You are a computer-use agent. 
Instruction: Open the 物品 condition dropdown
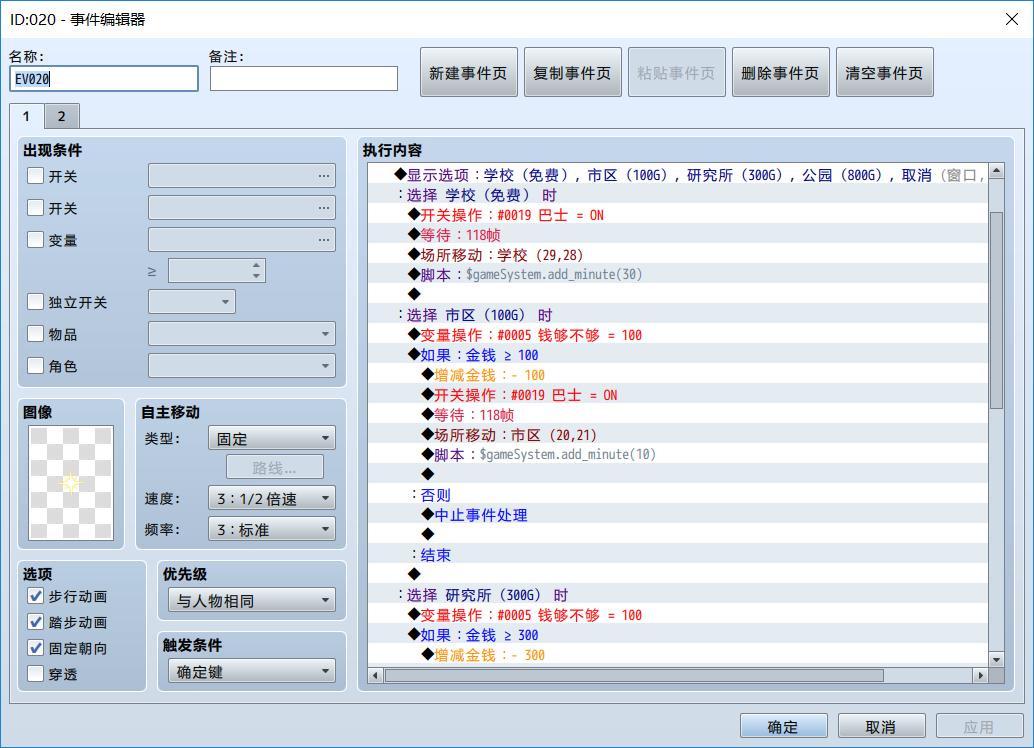point(242,334)
